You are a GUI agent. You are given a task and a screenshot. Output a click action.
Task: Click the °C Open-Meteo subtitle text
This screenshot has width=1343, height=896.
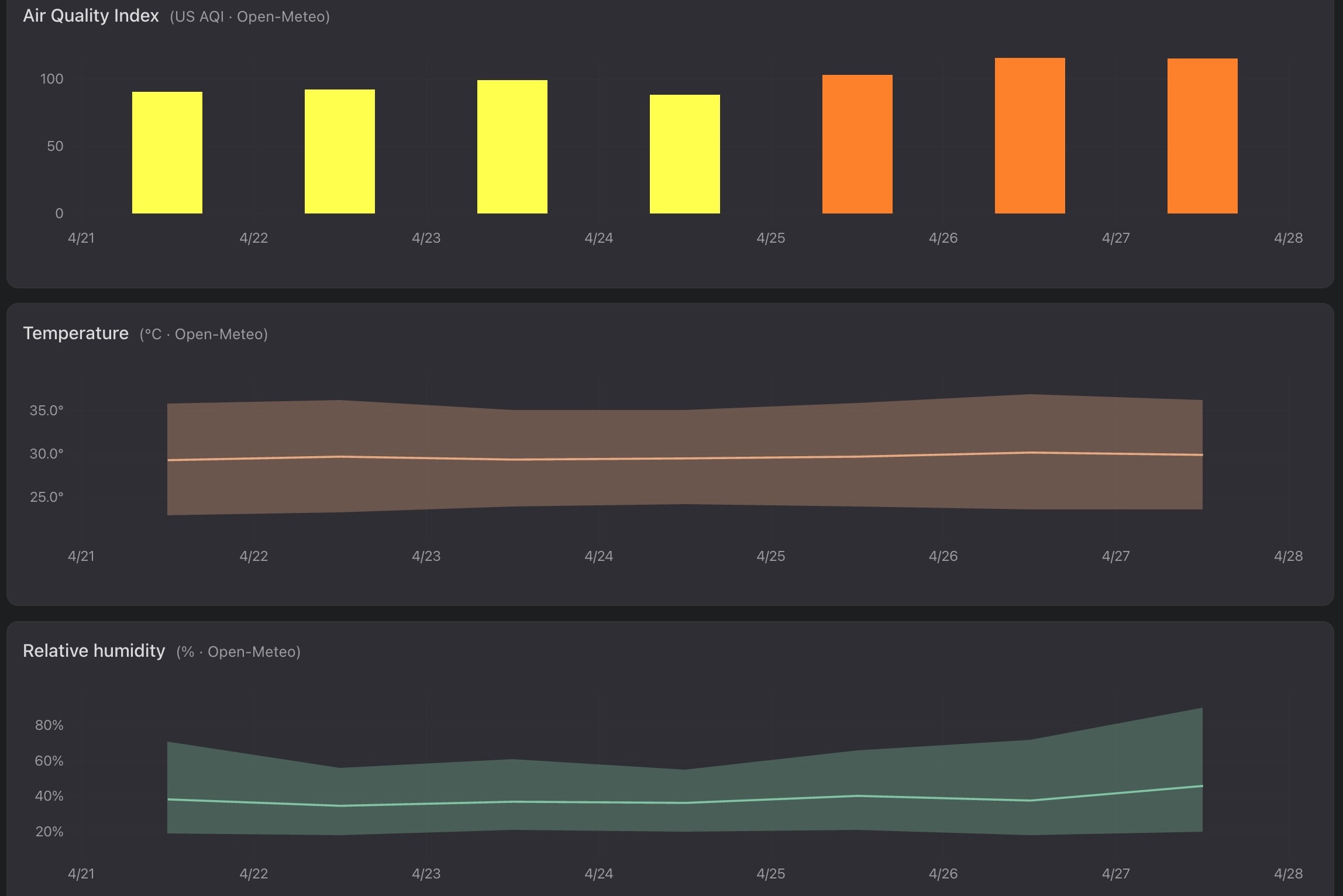(204, 335)
